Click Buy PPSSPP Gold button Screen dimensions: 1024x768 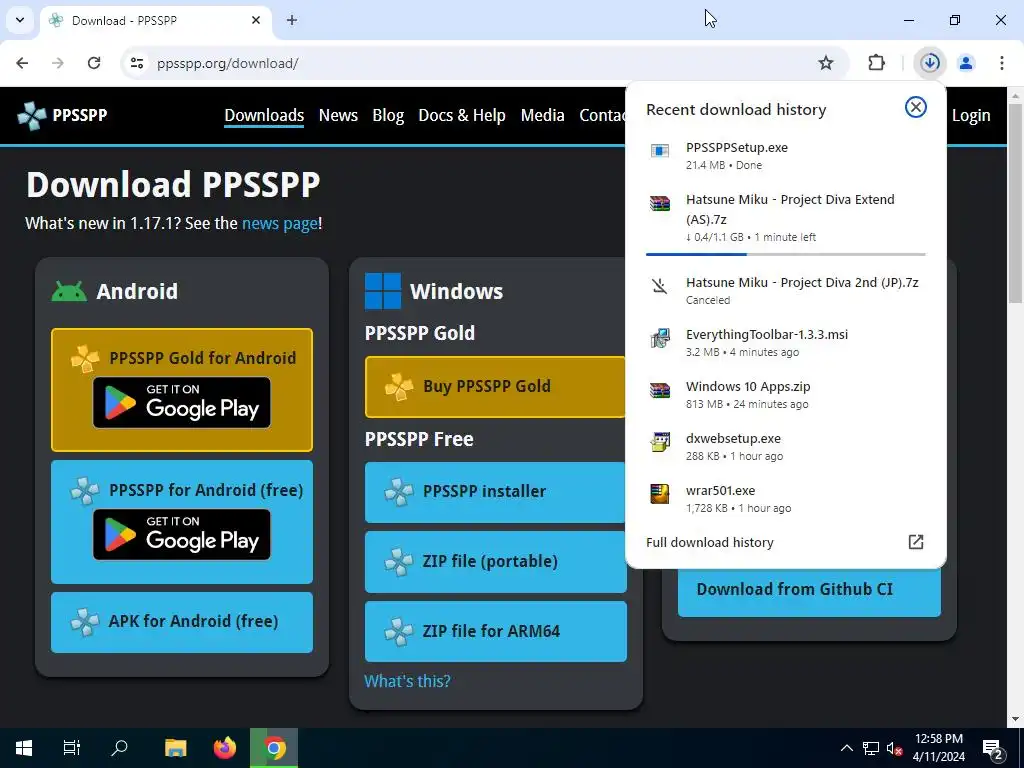coord(495,387)
